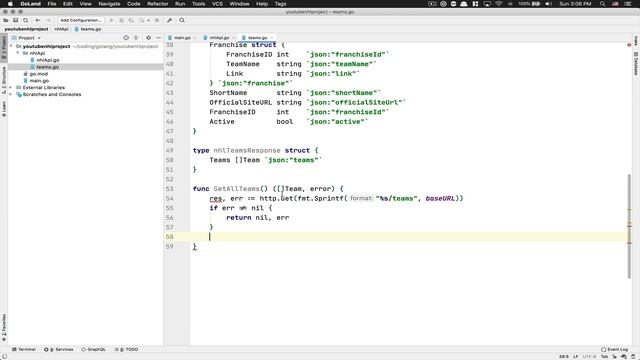Select go.mod in the project tree
Screen dimensions: 640x360
point(38,74)
